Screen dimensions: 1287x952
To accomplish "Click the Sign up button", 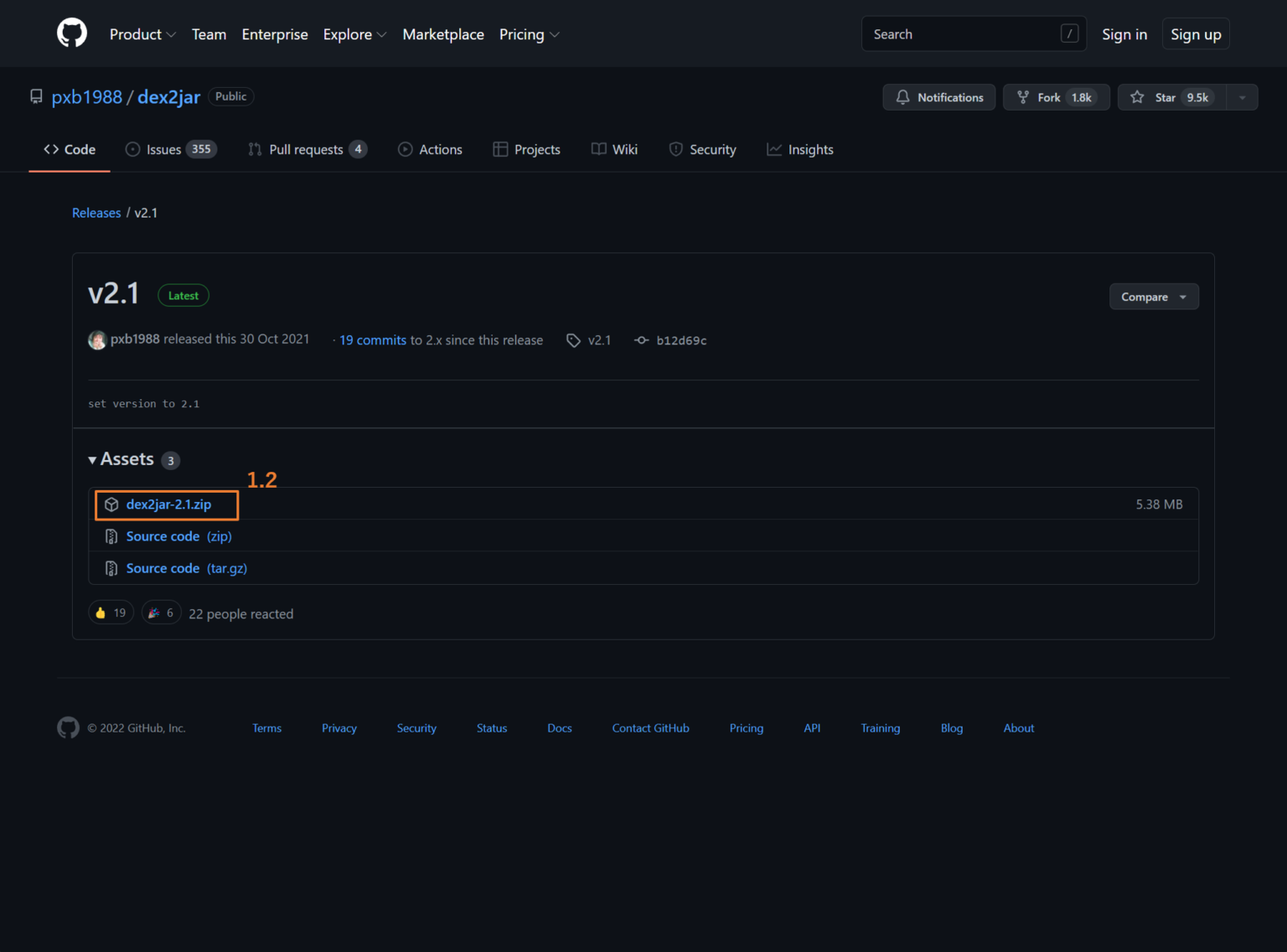I will (x=1195, y=34).
